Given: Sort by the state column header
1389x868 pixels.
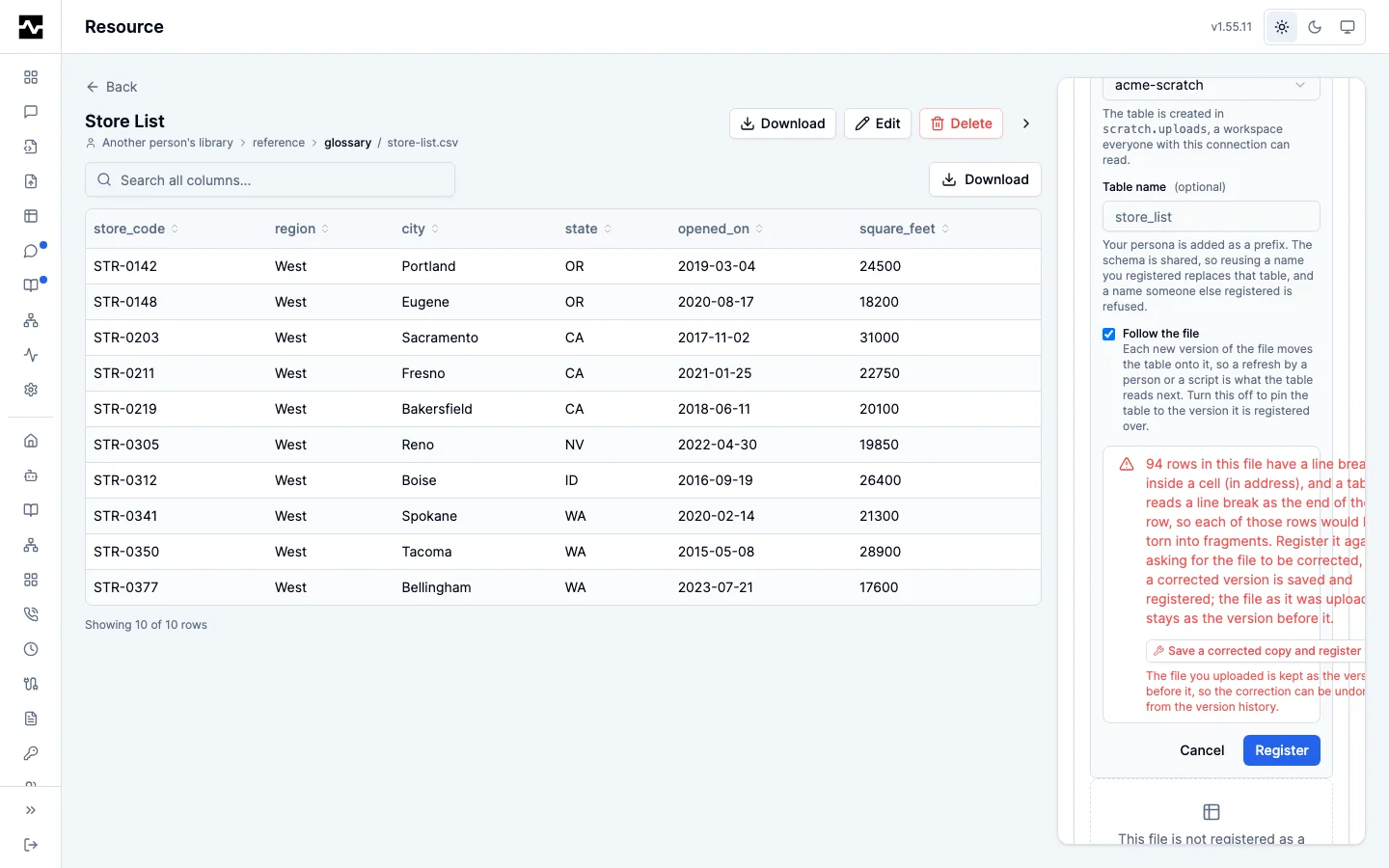Looking at the screenshot, I should click(588, 229).
